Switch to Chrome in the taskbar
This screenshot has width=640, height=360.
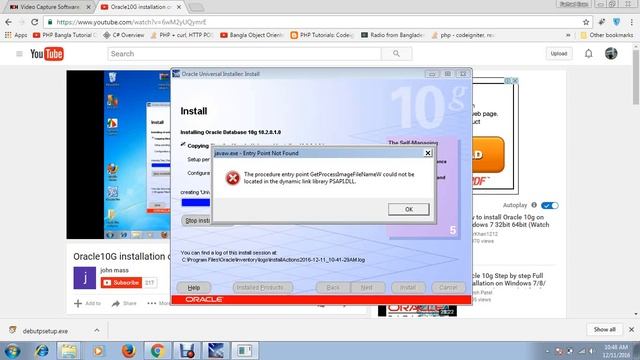157,351
